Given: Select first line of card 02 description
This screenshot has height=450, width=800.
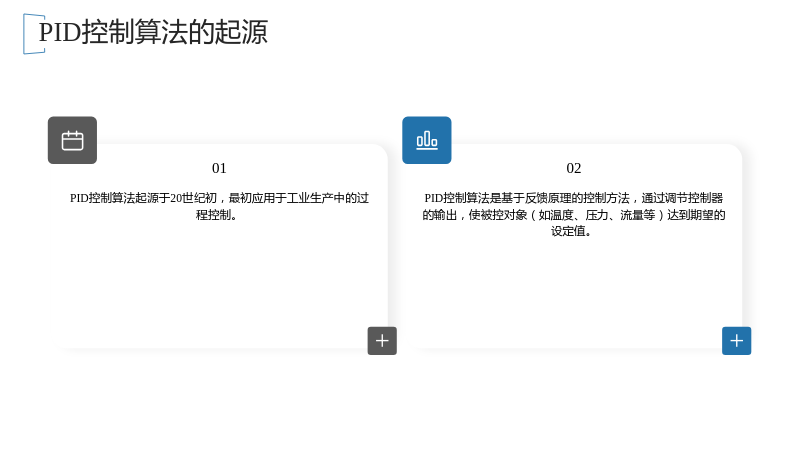Looking at the screenshot, I should [573, 198].
